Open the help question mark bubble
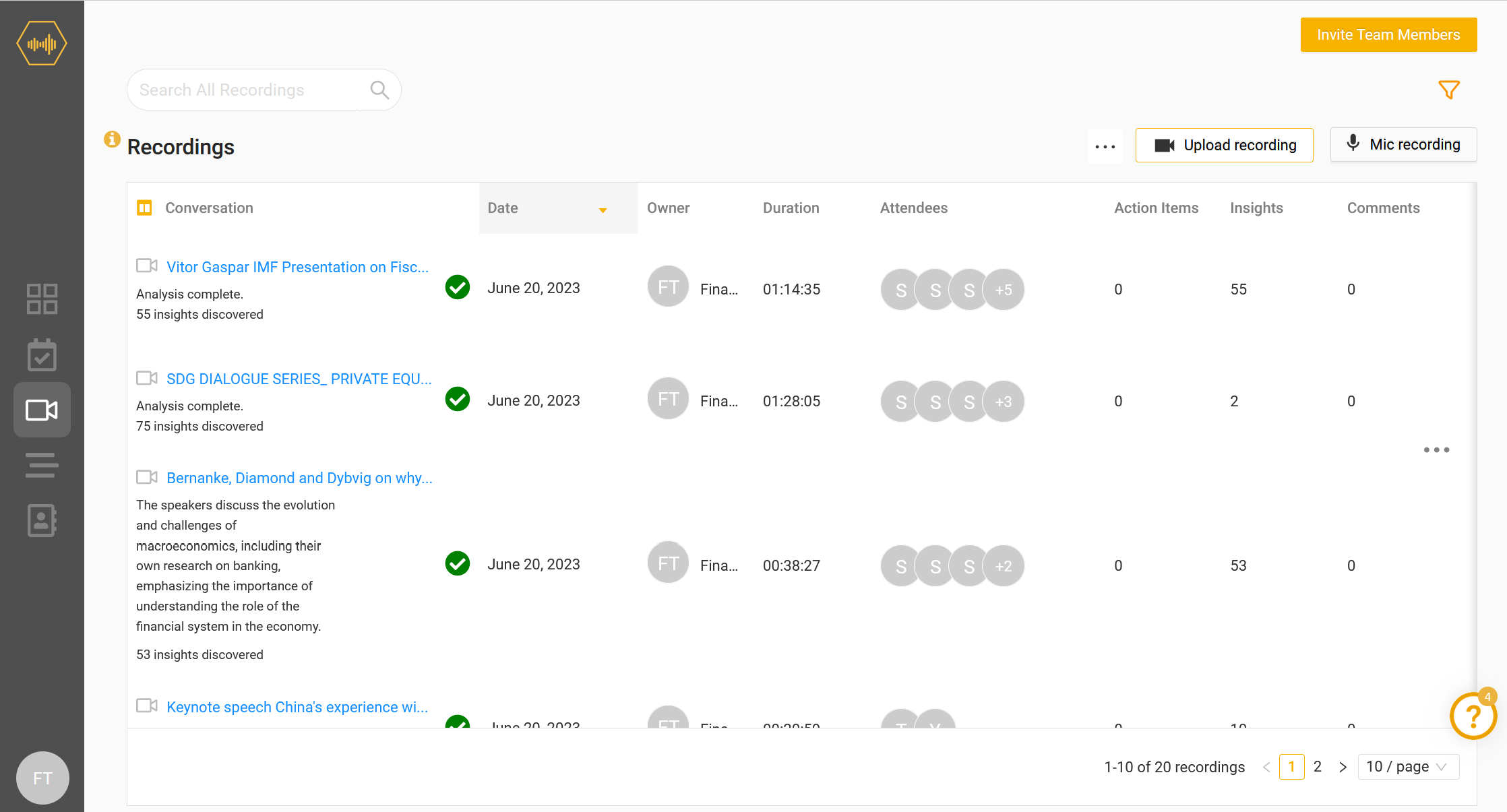Viewport: 1507px width, 812px height. point(1473,716)
